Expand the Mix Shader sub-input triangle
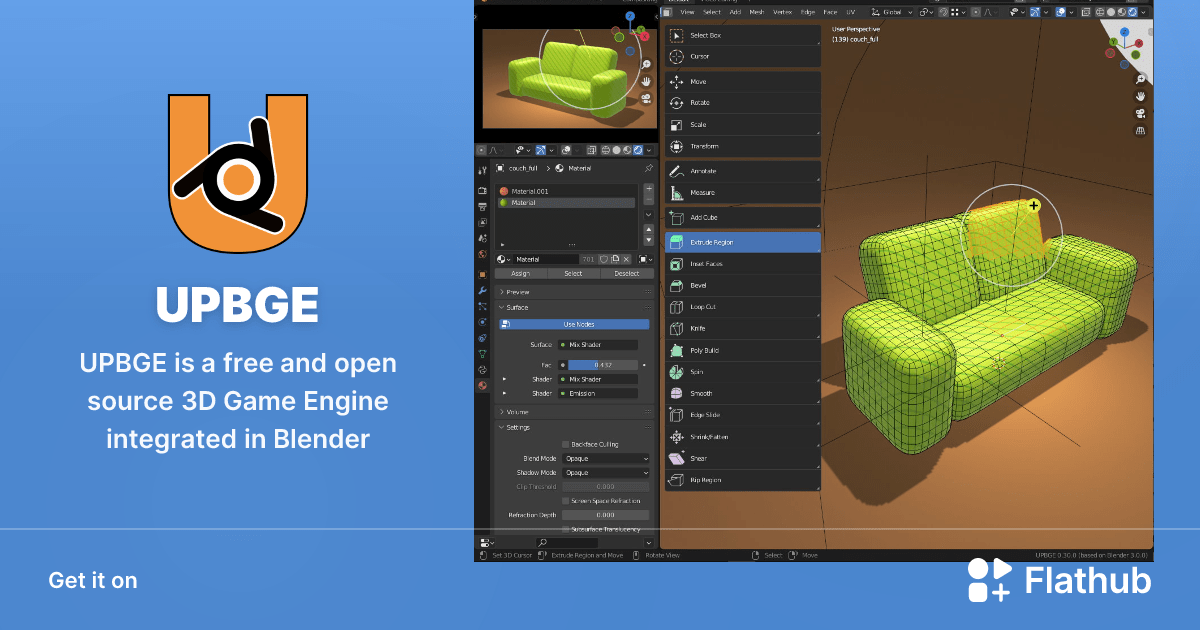Image resolution: width=1200 pixels, height=630 pixels. 504,379
